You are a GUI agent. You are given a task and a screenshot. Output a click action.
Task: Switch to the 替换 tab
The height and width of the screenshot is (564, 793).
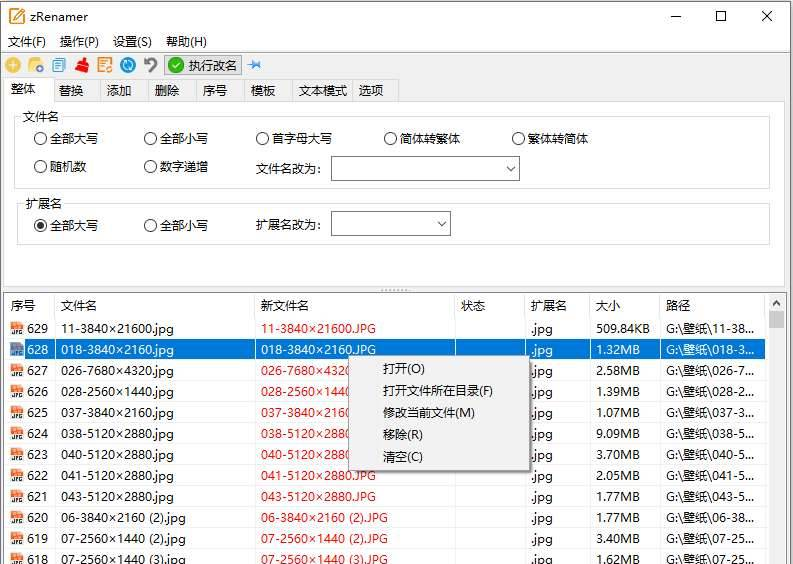71,91
